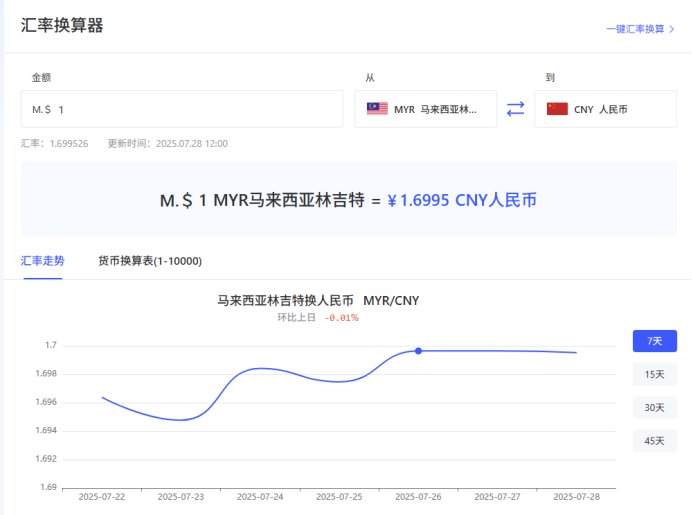Image resolution: width=692 pixels, height=515 pixels.
Task: Click the 到 field label
Action: pos(550,78)
